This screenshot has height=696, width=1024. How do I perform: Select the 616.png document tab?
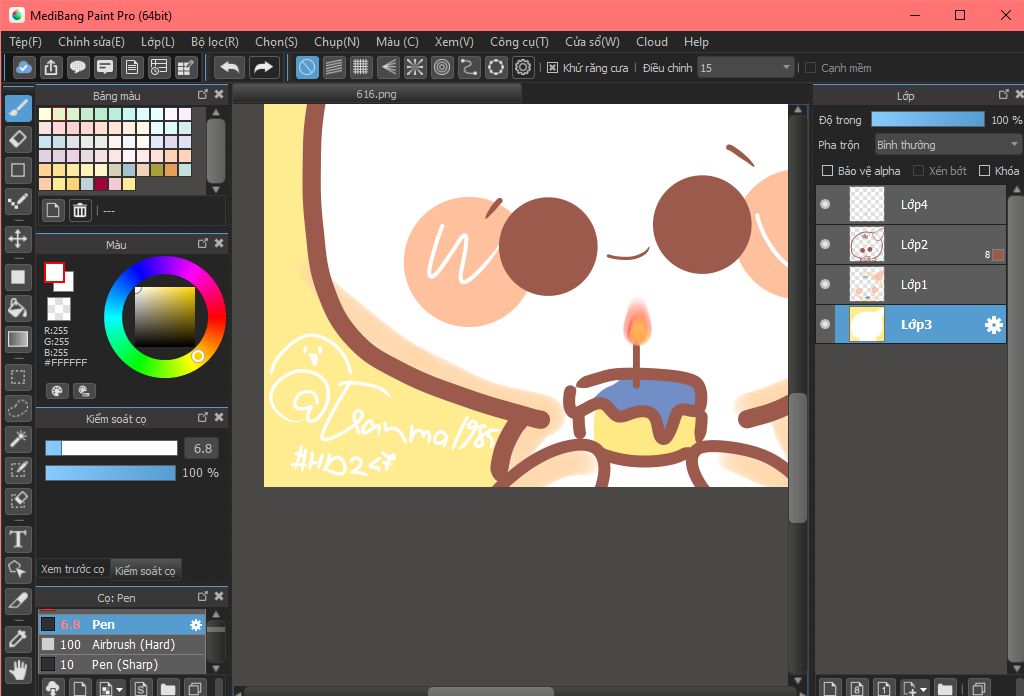pos(377,94)
